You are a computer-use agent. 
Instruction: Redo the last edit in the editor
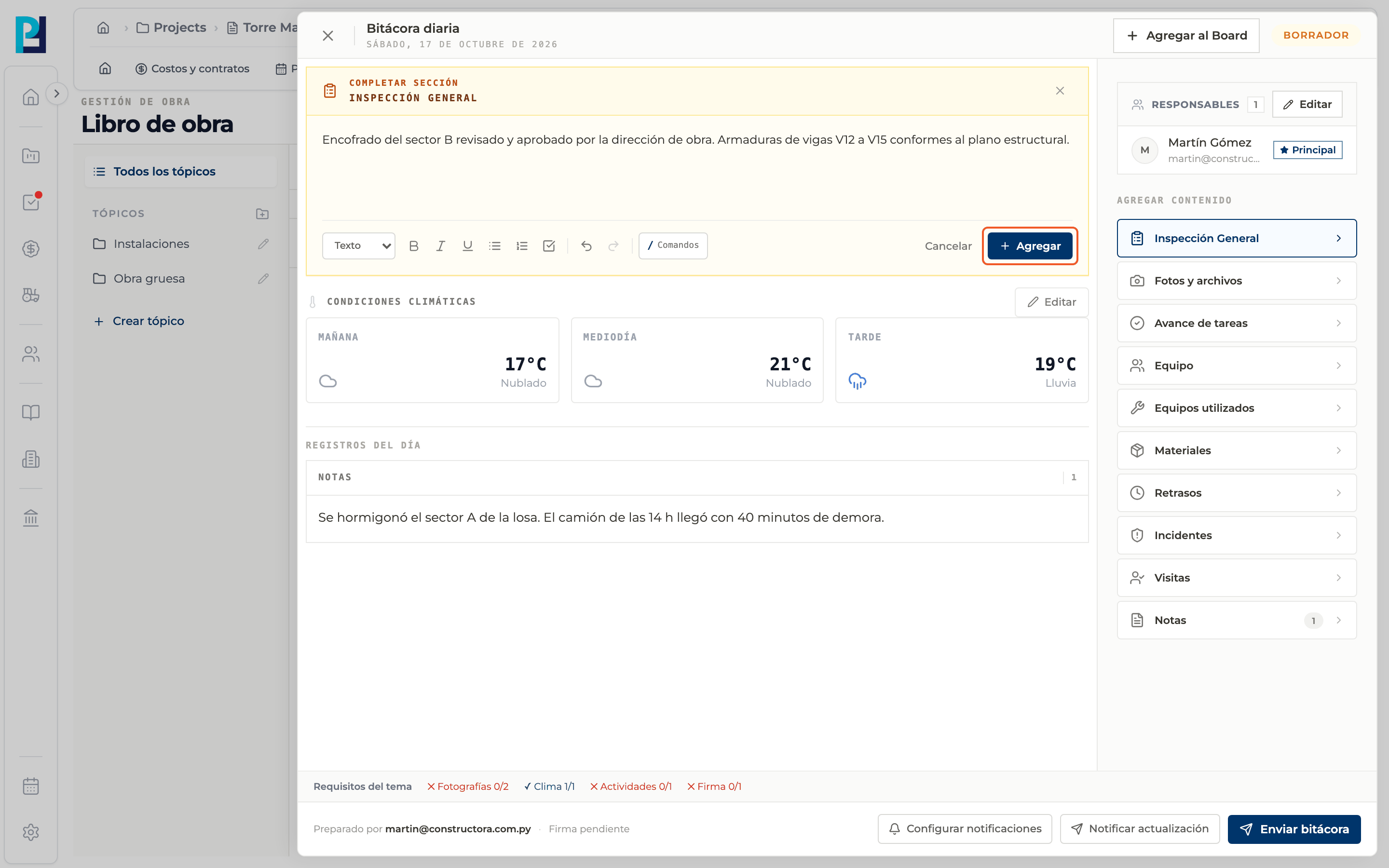click(613, 246)
